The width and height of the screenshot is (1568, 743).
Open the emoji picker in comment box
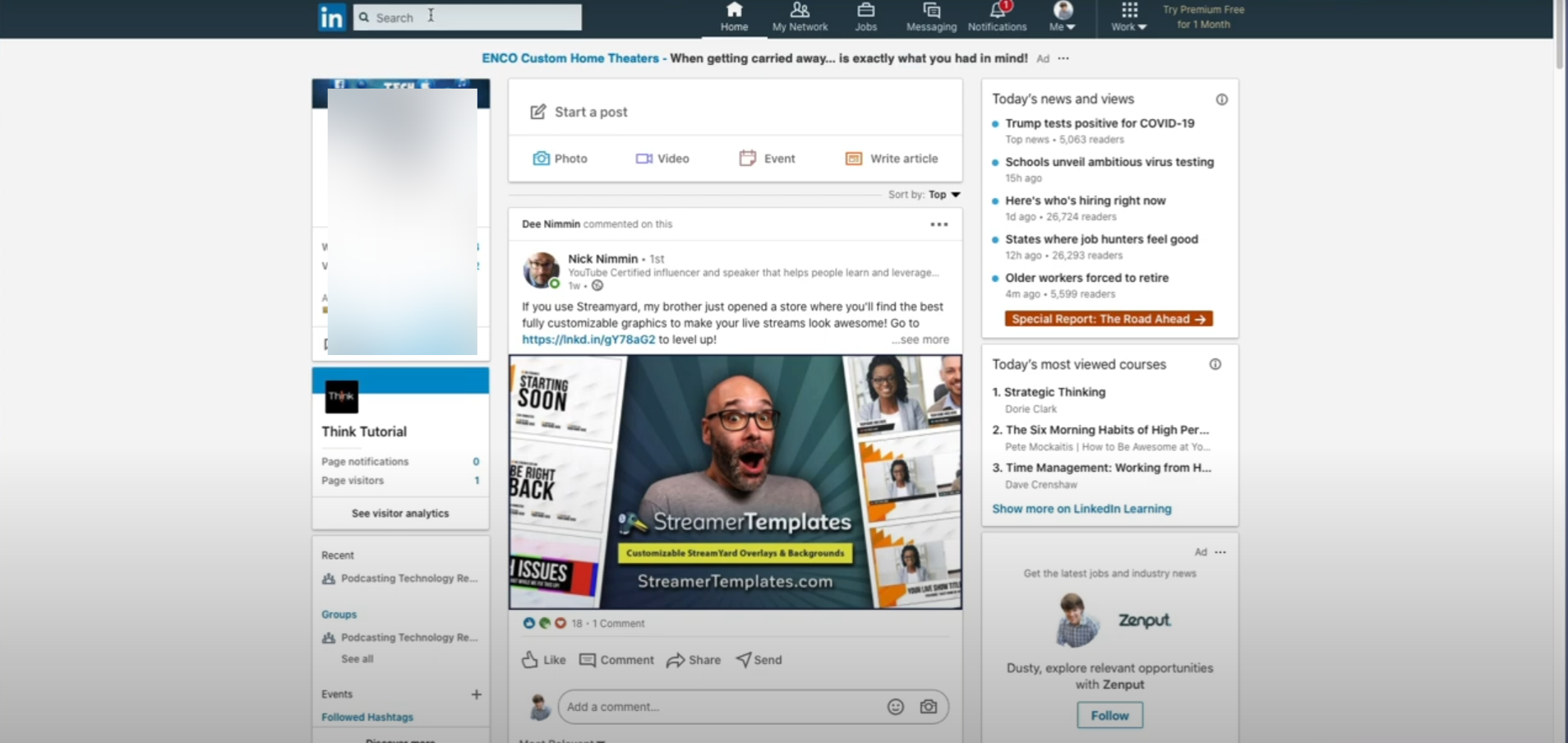pyautogui.click(x=896, y=707)
